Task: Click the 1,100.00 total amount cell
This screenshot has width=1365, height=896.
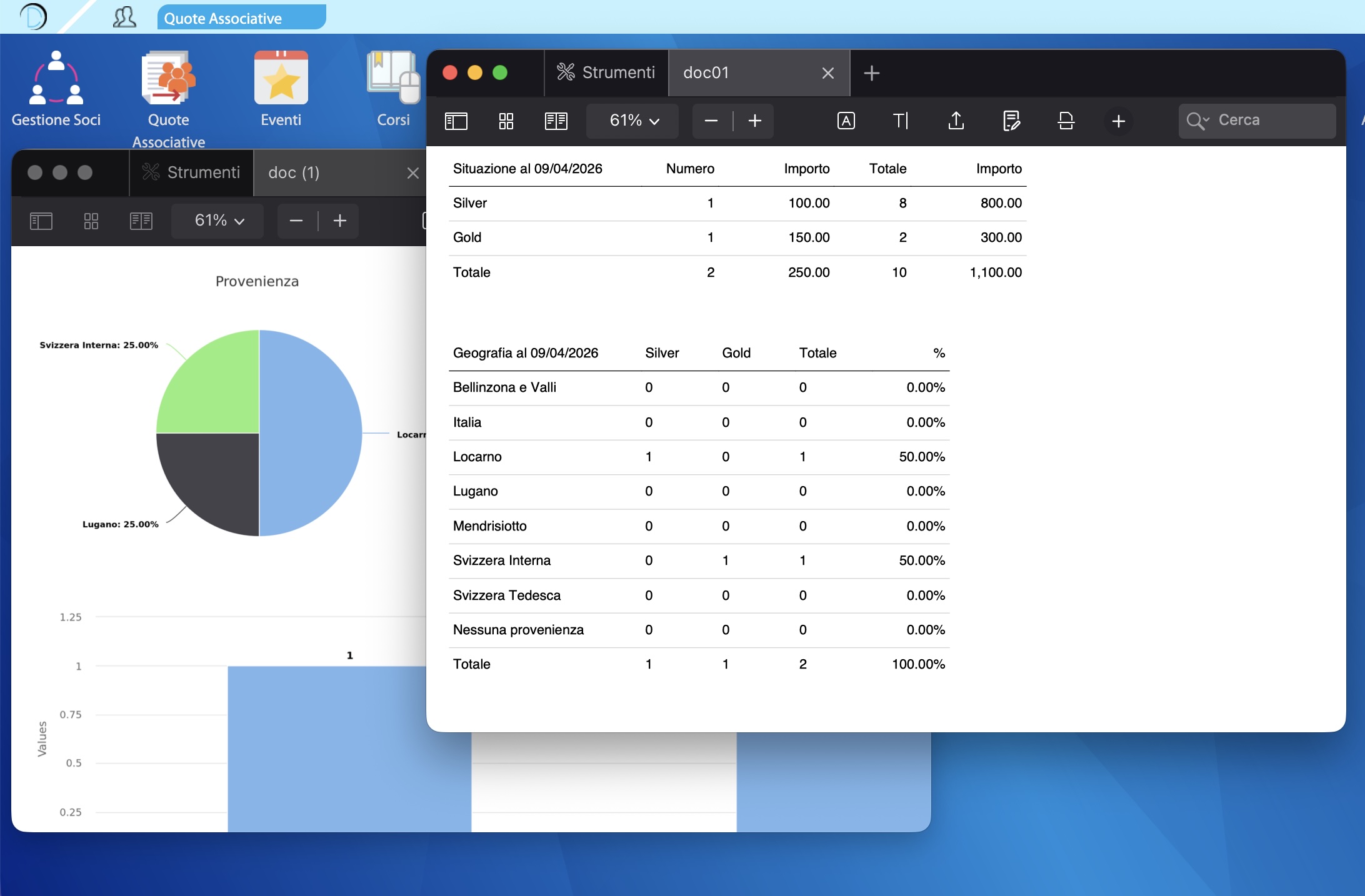Action: click(x=996, y=272)
